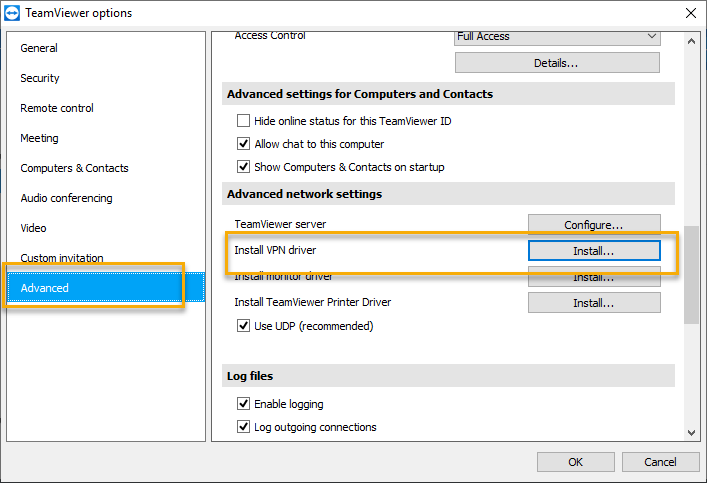Click the TeamViewer server label

coord(280,224)
